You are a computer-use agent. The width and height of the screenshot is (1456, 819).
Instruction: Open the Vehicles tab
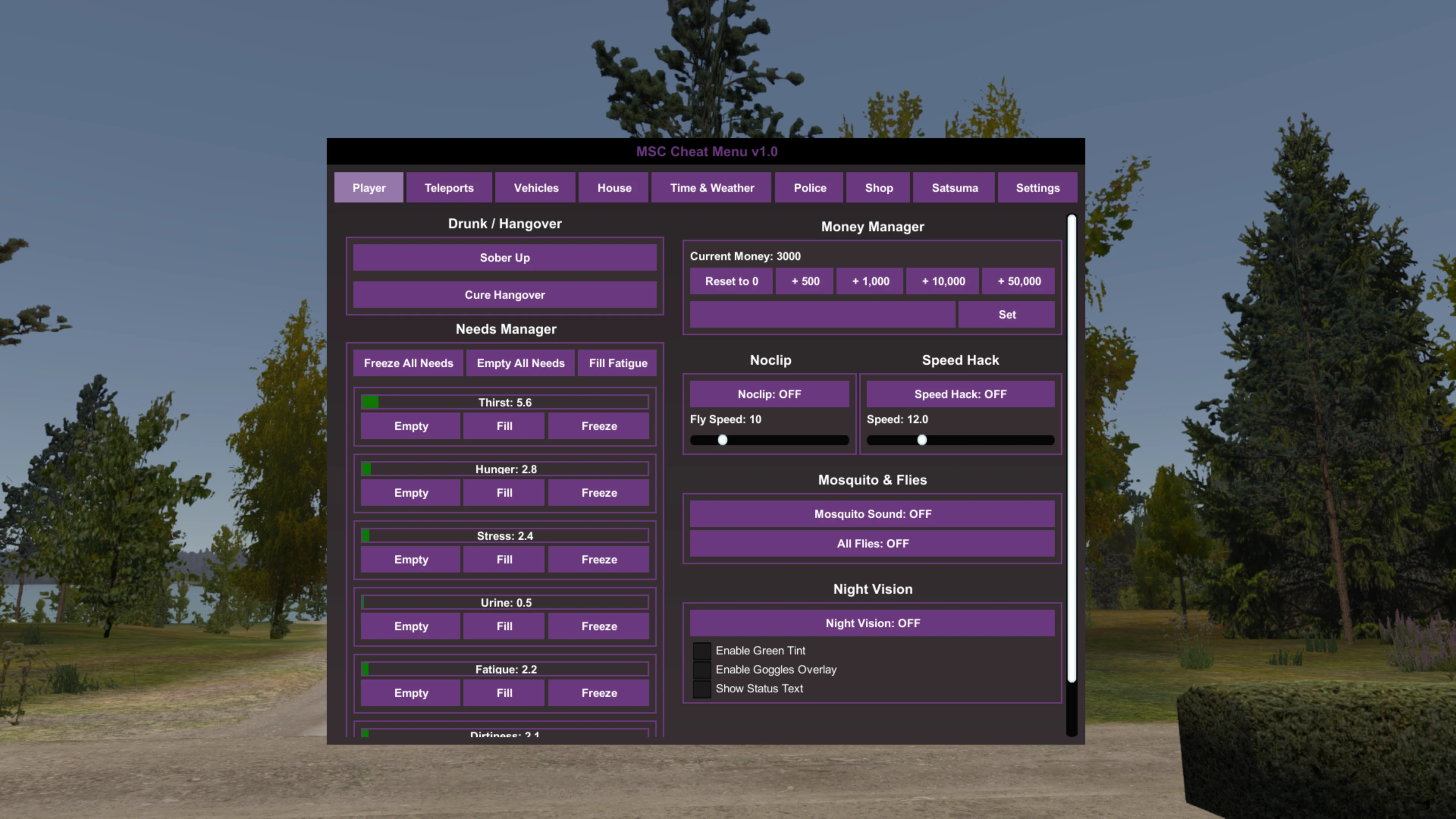click(535, 187)
